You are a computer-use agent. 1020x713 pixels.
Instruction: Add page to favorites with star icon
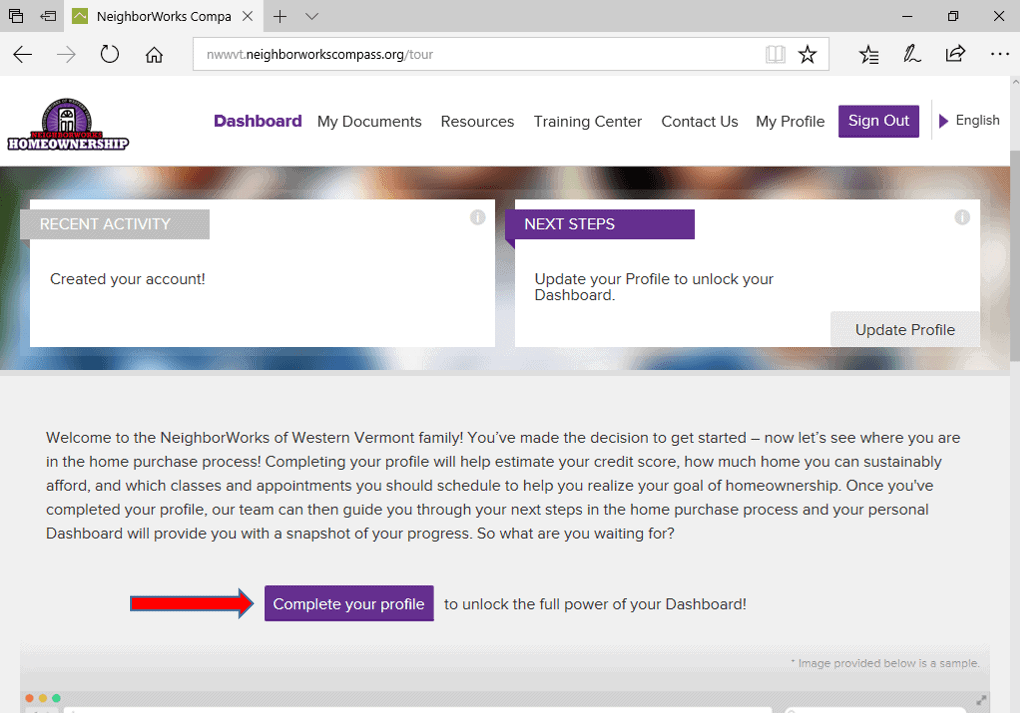807,54
